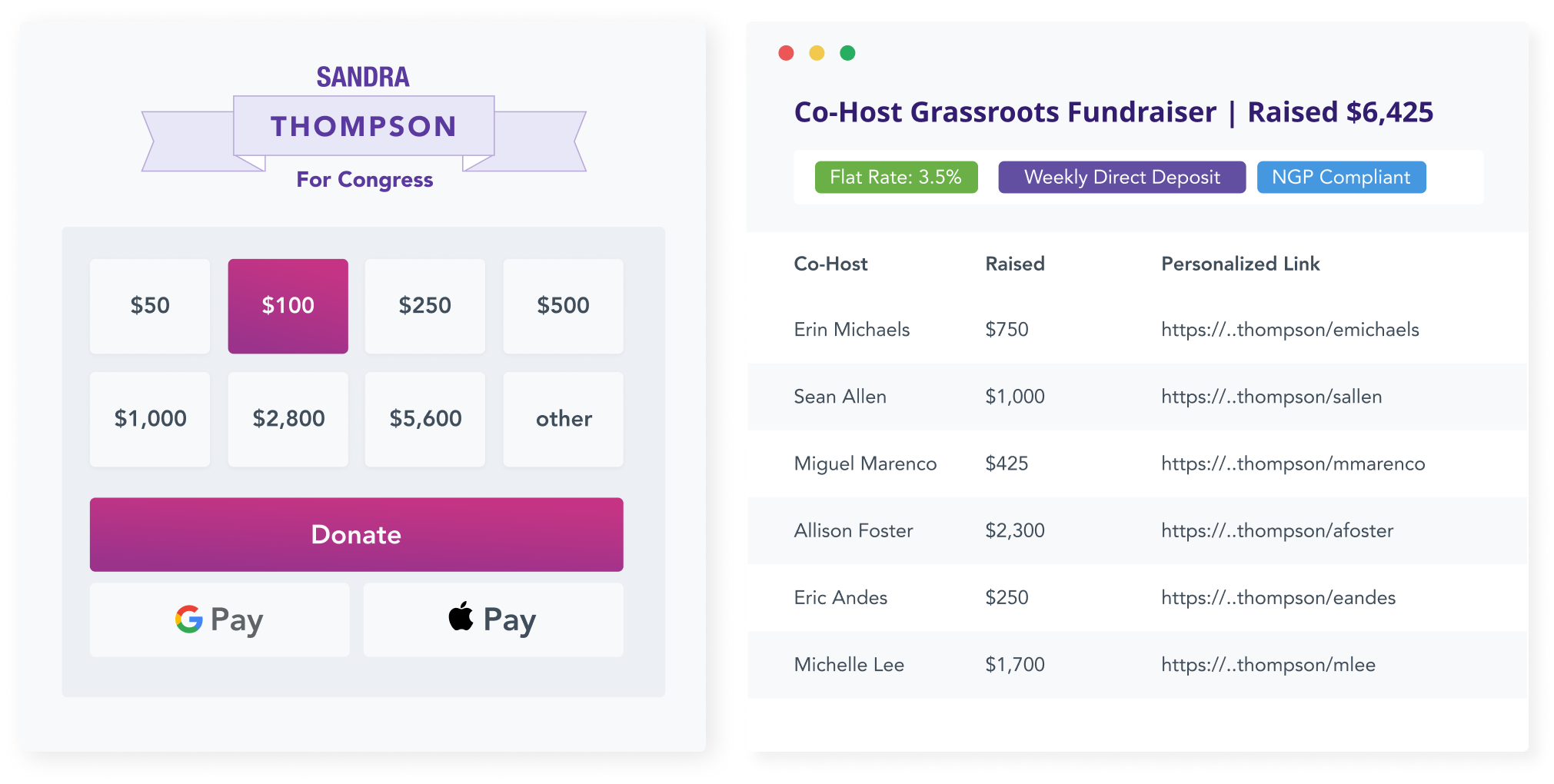
Task: Choose the $250 donation amount
Action: point(424,306)
